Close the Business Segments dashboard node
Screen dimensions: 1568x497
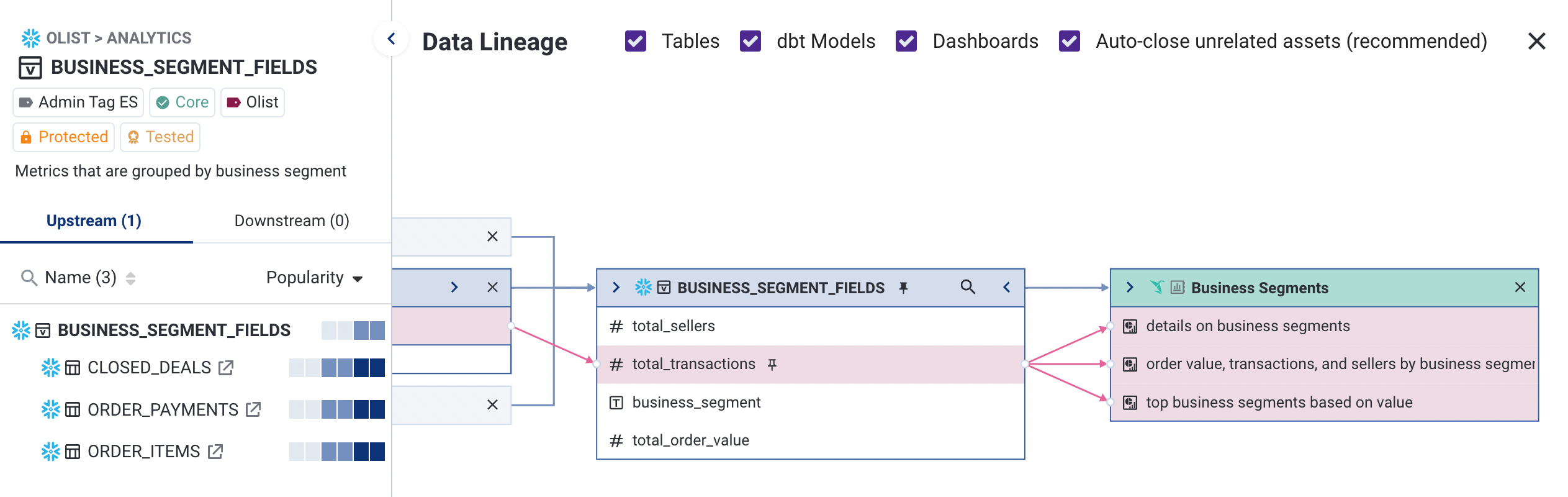1520,287
